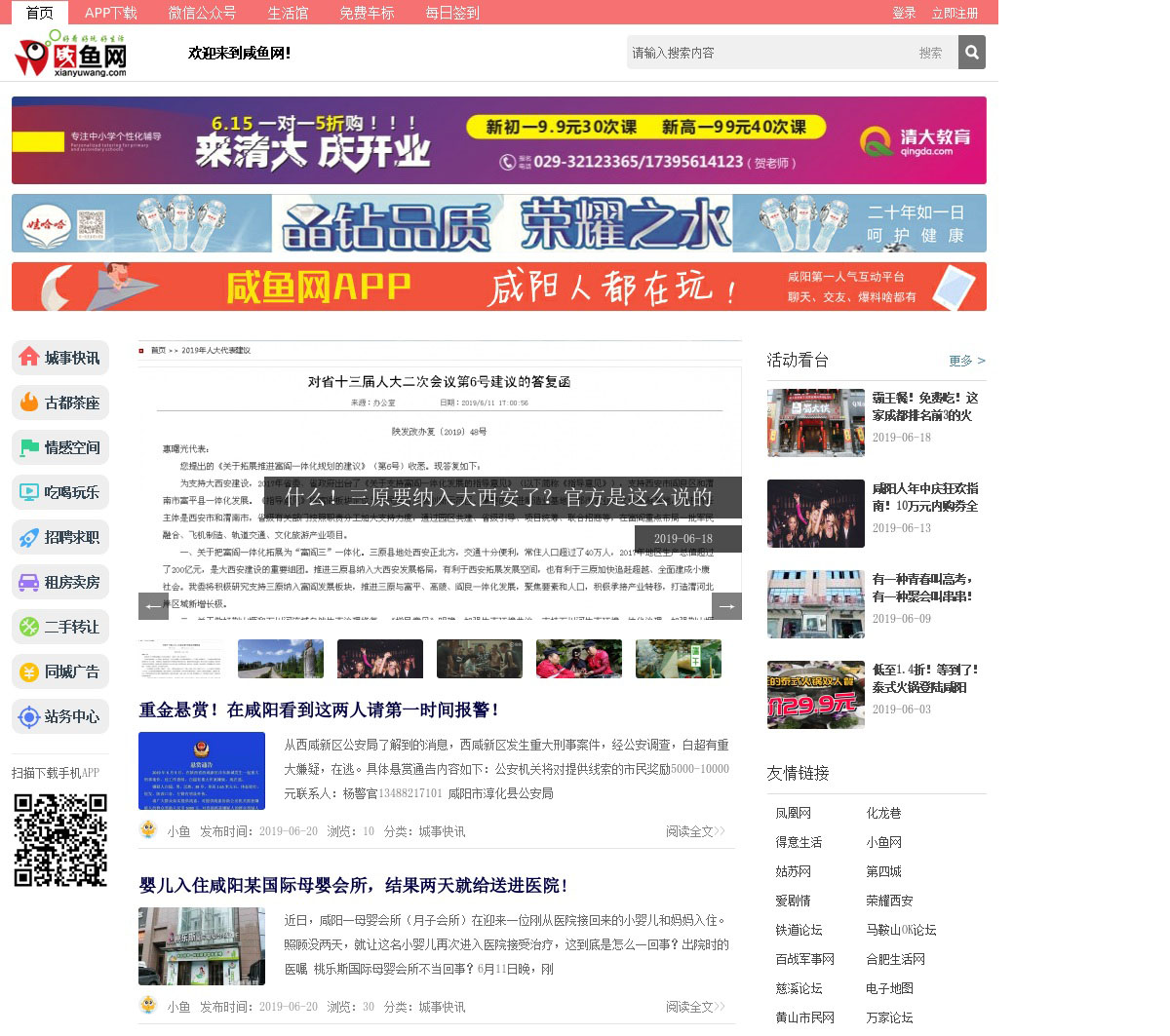The image size is (1170, 1036).
Task: Click the 登录 link
Action: [904, 13]
